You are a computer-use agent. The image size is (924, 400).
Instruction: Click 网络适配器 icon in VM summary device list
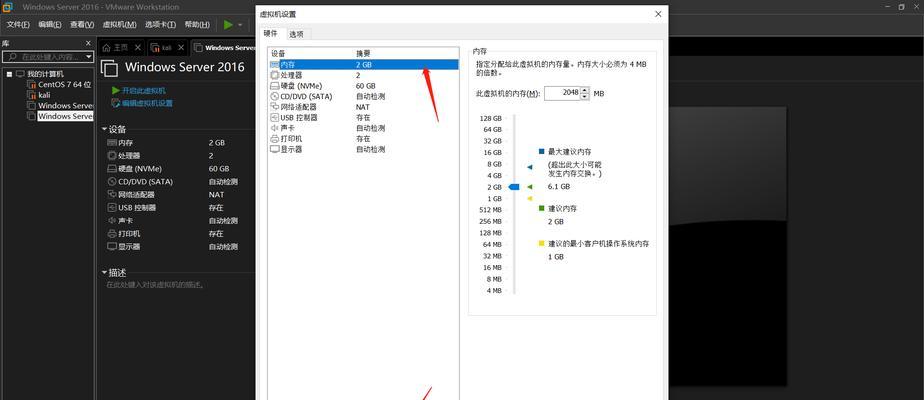pos(112,194)
